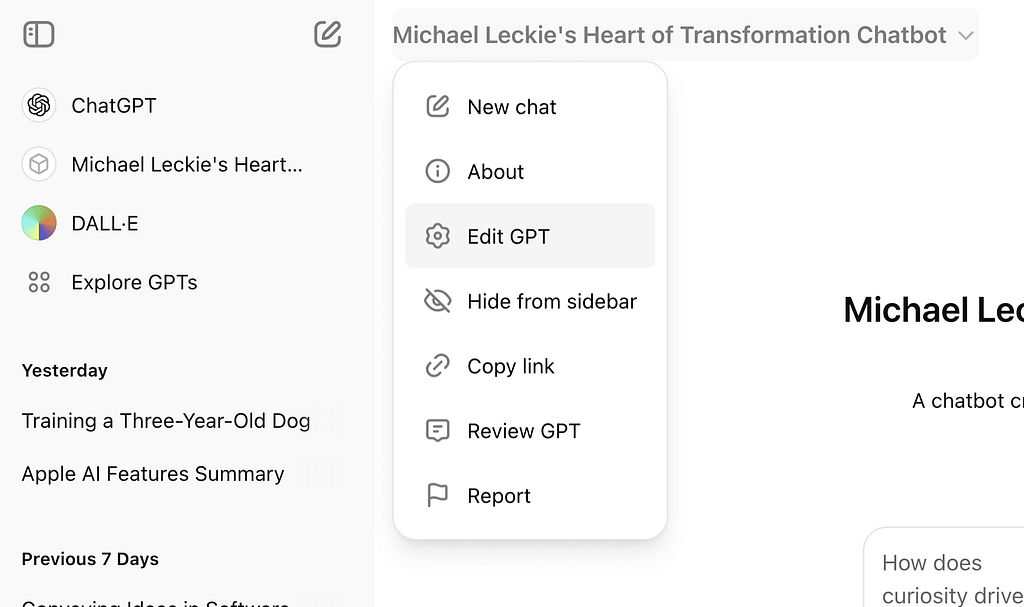Click the Heart of Transformation Chatbot title

[x=669, y=35]
